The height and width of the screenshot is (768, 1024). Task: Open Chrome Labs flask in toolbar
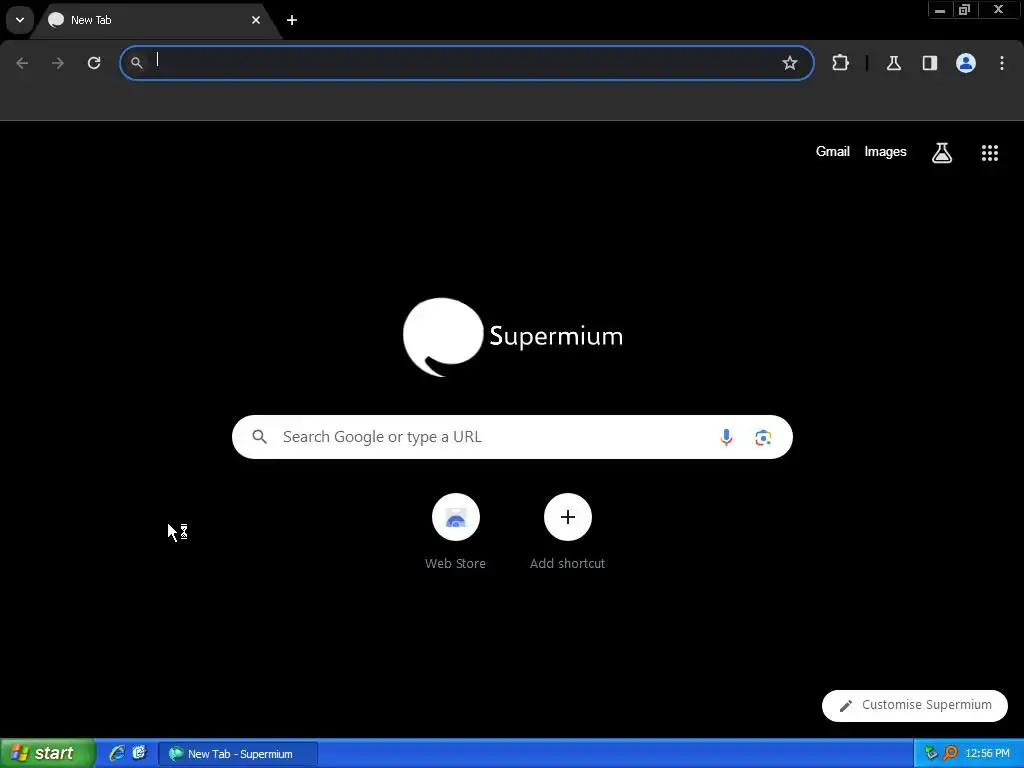tap(893, 63)
